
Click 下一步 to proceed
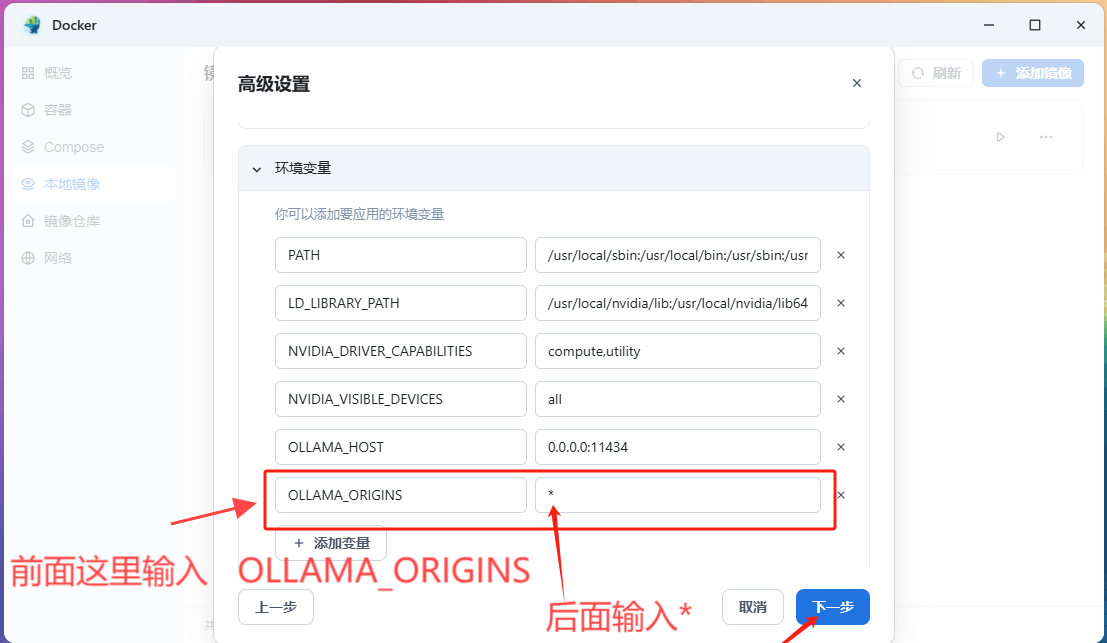(832, 607)
